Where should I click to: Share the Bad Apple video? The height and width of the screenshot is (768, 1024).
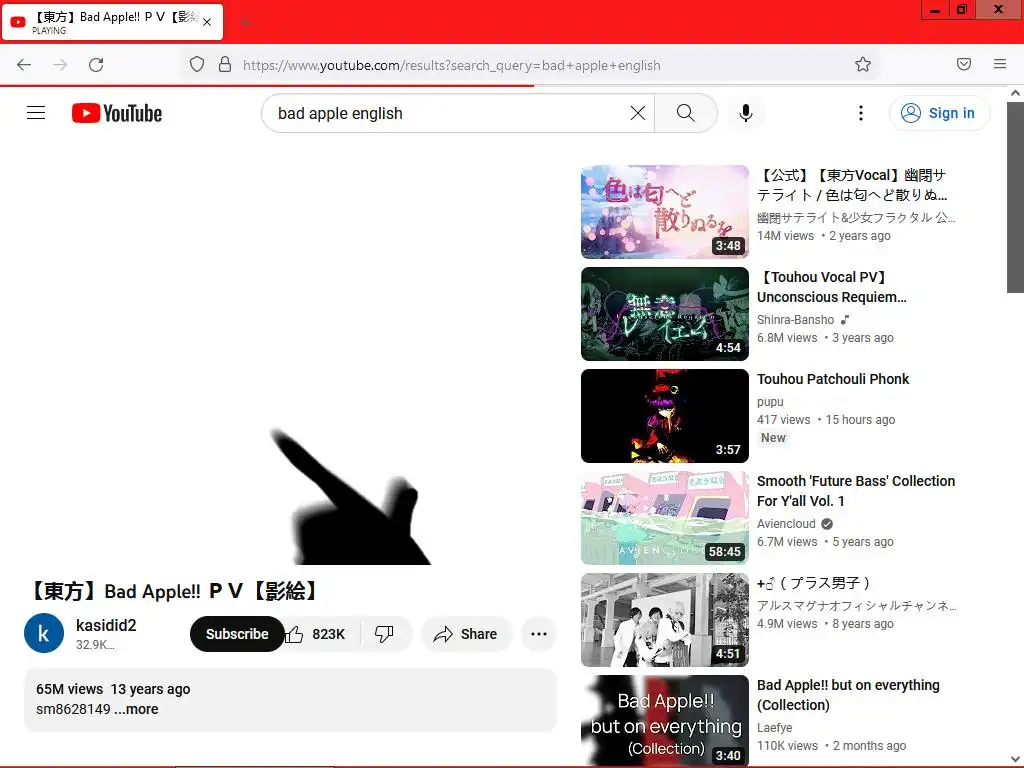466,634
